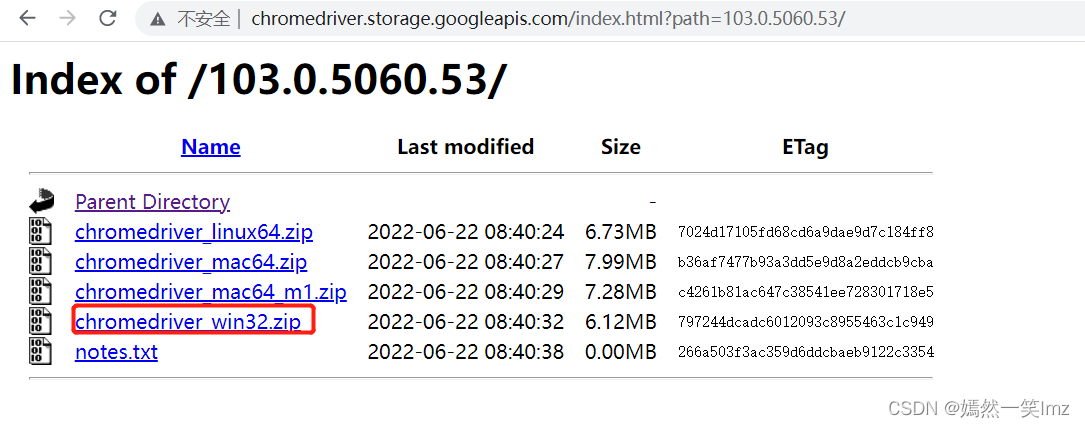1085x428 pixels.
Task: Click the browser back arrow
Action: 27,19
